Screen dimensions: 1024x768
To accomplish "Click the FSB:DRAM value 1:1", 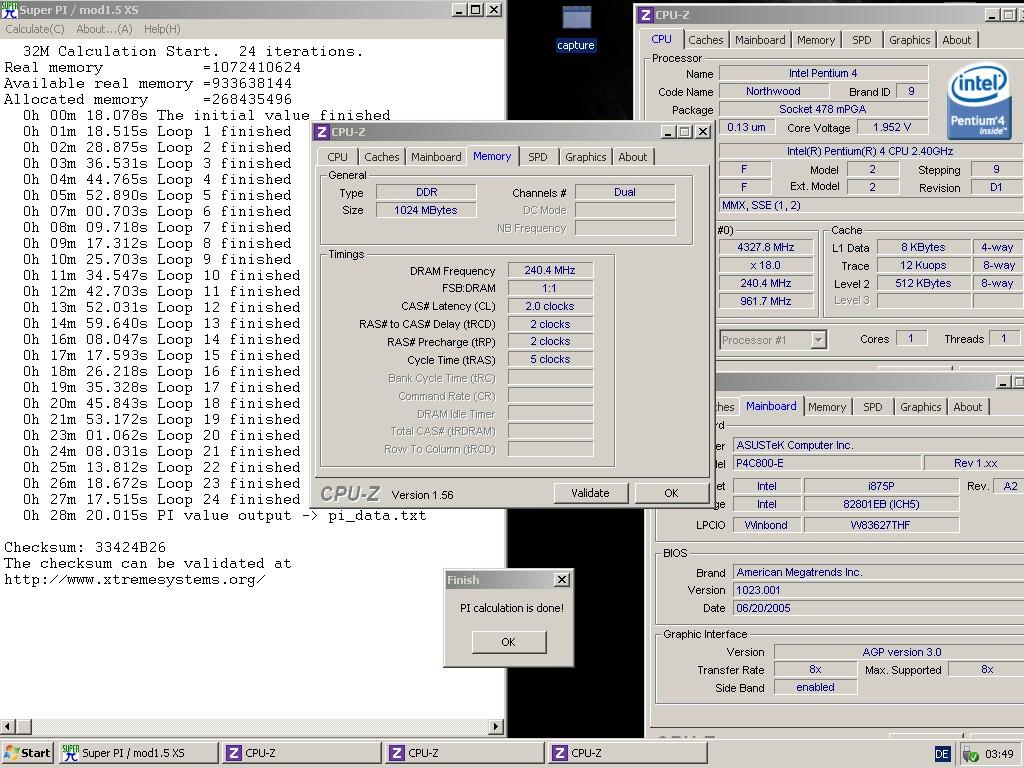I will click(x=550, y=288).
